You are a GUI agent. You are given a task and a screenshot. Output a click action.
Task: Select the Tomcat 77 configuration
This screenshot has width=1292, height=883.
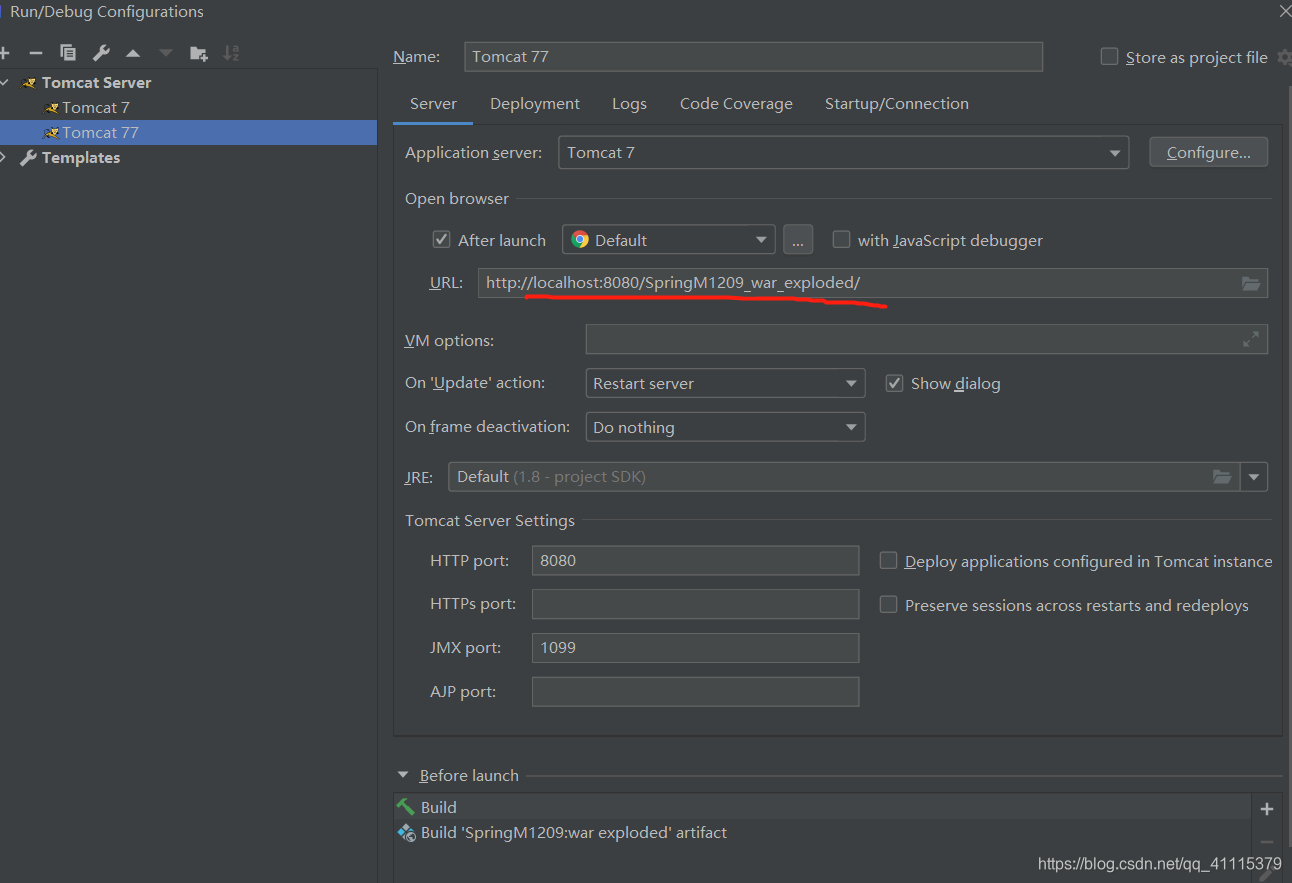[x=188, y=132]
